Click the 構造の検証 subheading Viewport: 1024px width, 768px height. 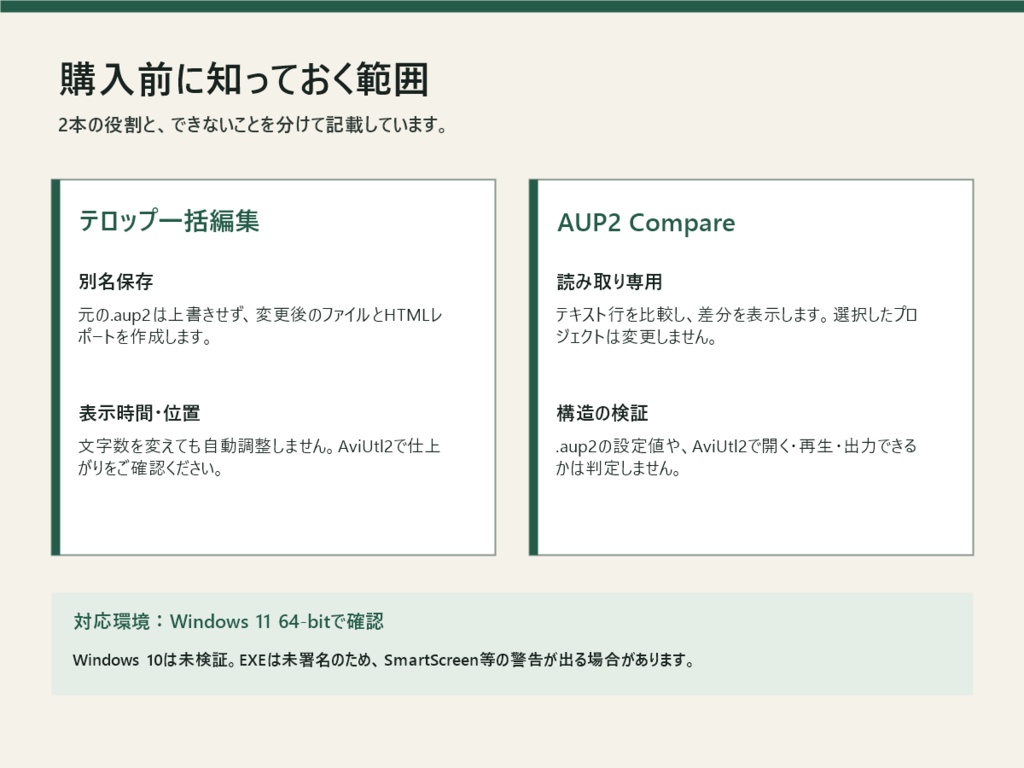[602, 413]
